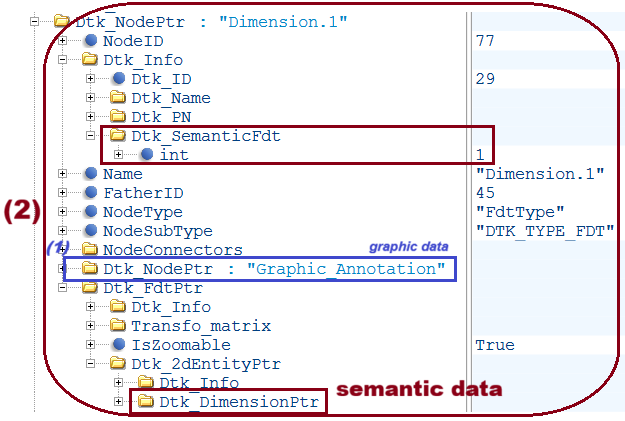Click the blue sphere icon next to NodeID
625x421 pixels.
pyautogui.click(x=90, y=41)
